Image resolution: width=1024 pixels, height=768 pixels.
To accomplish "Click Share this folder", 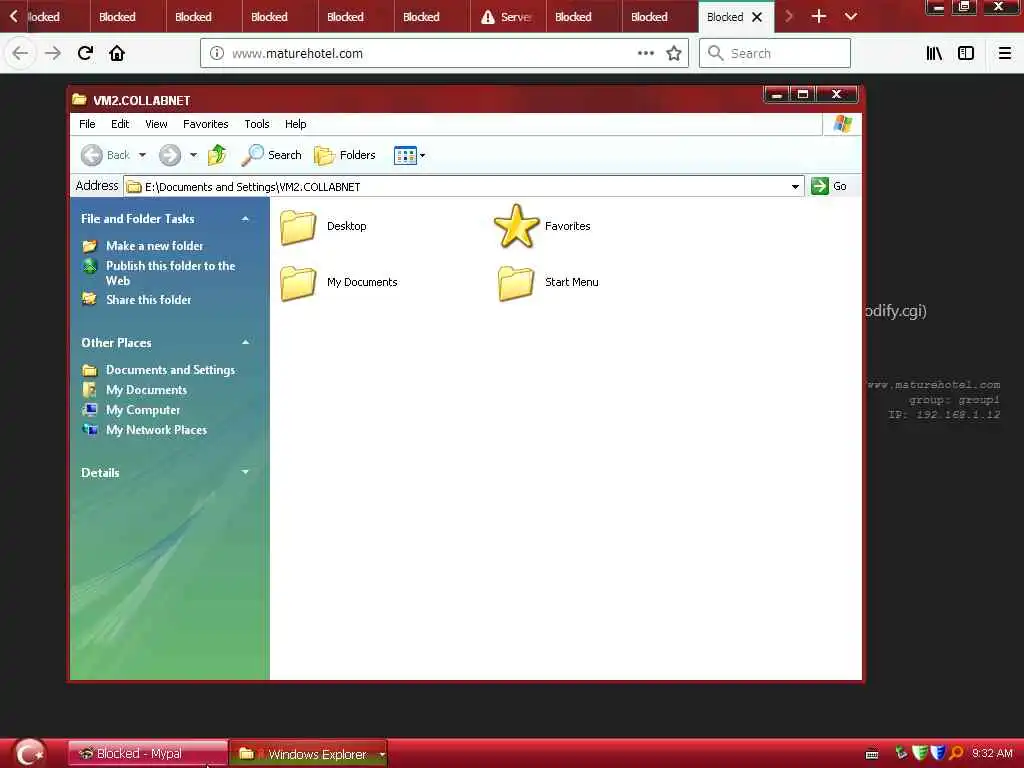I will point(149,300).
